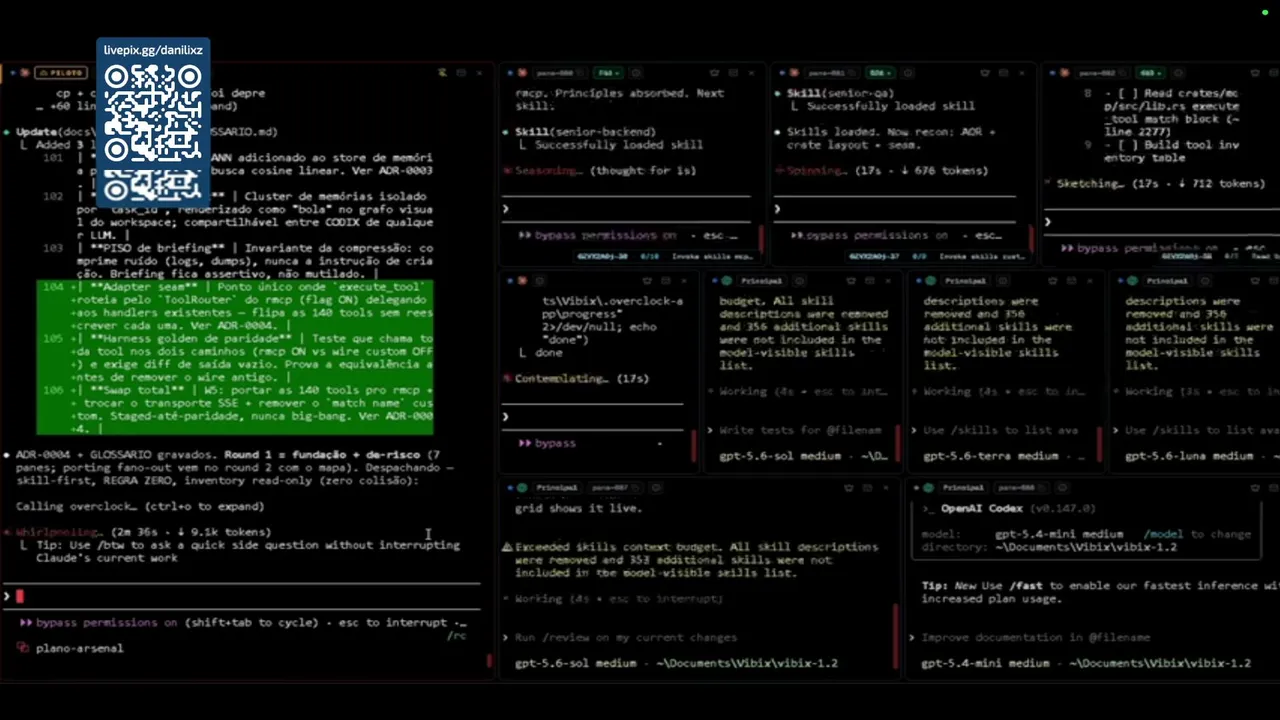Focus 'Write tests for @filenam' prompt input
This screenshot has height=720, width=1280.
[x=796, y=430]
